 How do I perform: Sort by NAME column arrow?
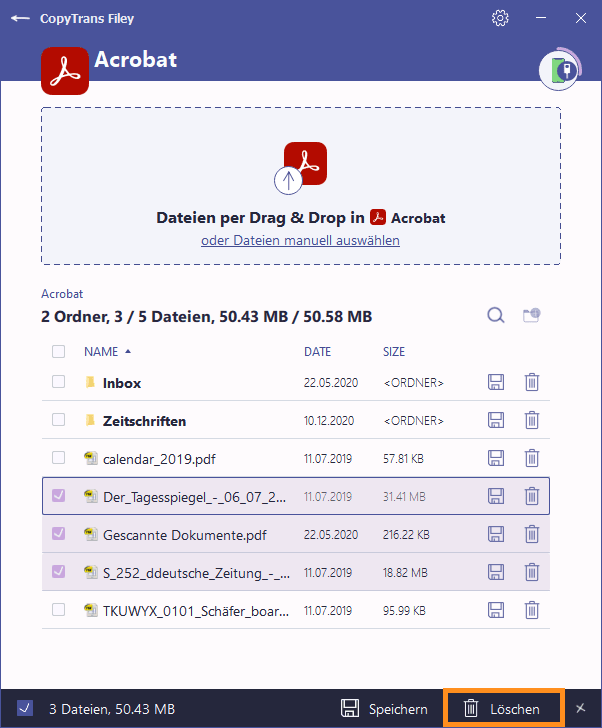click(128, 351)
